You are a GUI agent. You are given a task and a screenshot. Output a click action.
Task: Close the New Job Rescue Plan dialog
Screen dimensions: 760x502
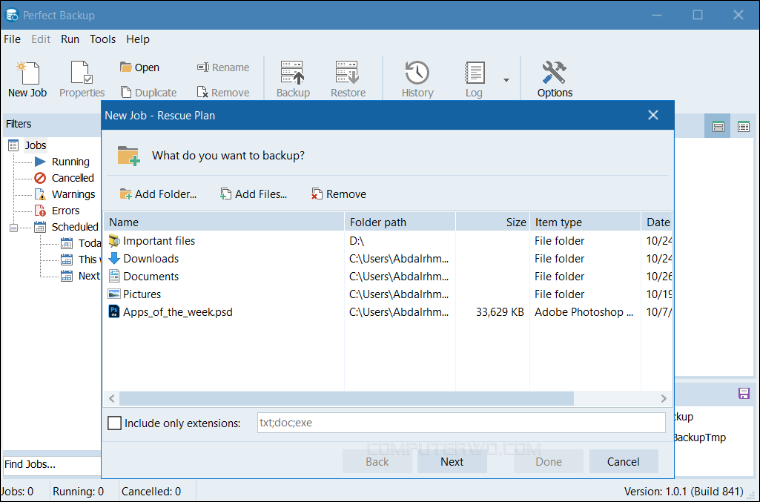click(653, 115)
